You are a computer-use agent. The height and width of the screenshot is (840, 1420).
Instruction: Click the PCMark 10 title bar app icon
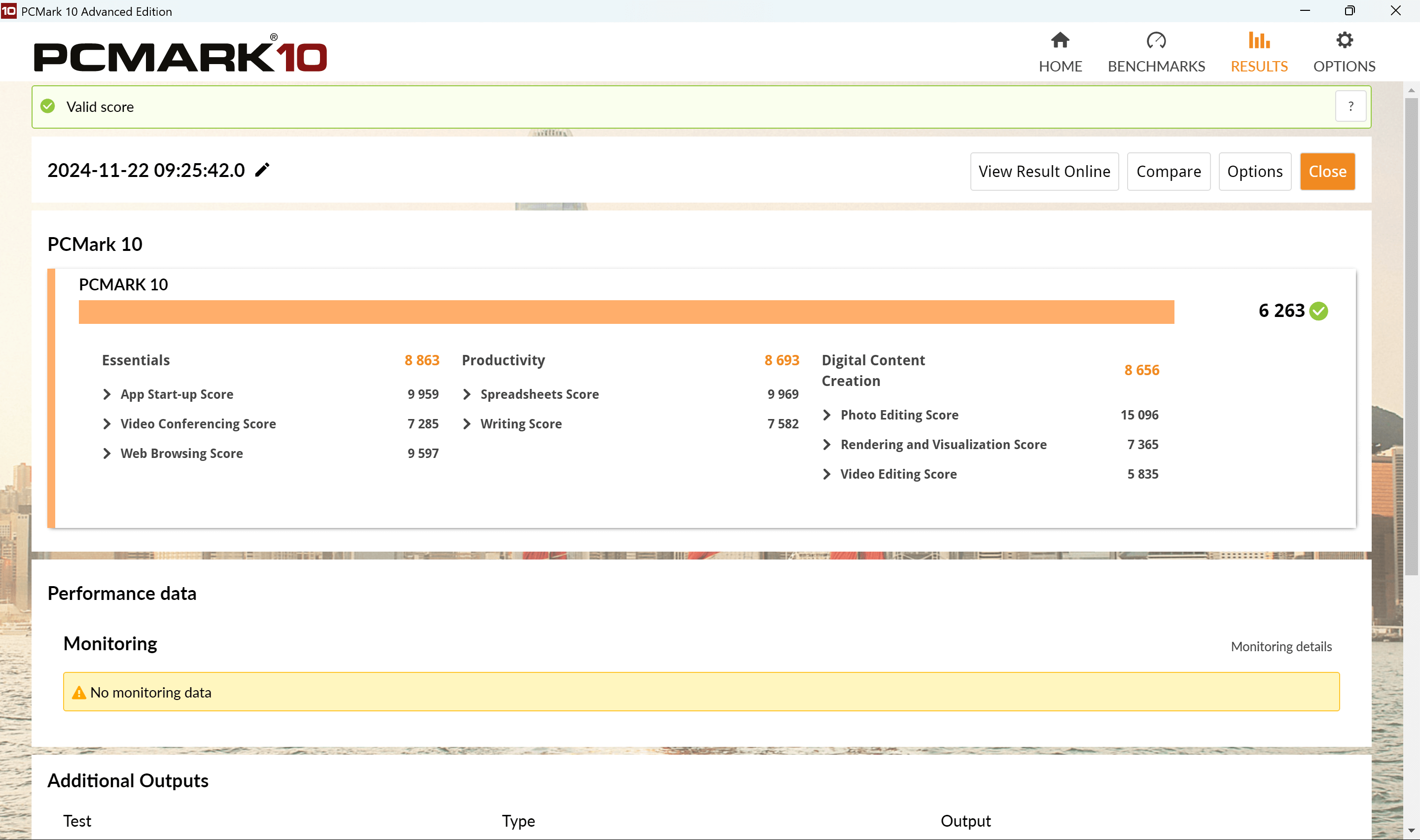tap(9, 11)
